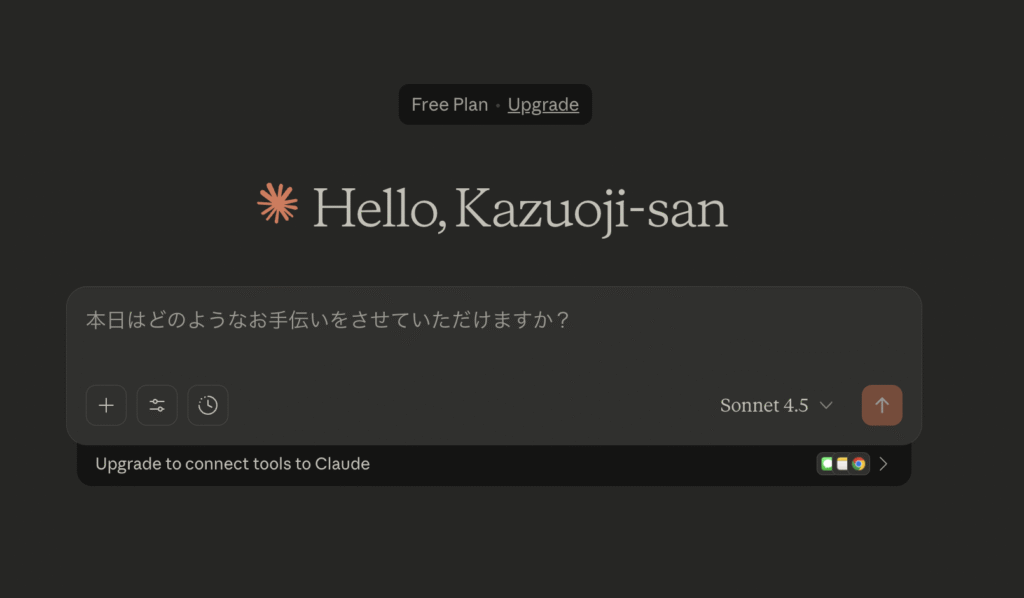Click the plus icon to add attachments

coord(106,405)
